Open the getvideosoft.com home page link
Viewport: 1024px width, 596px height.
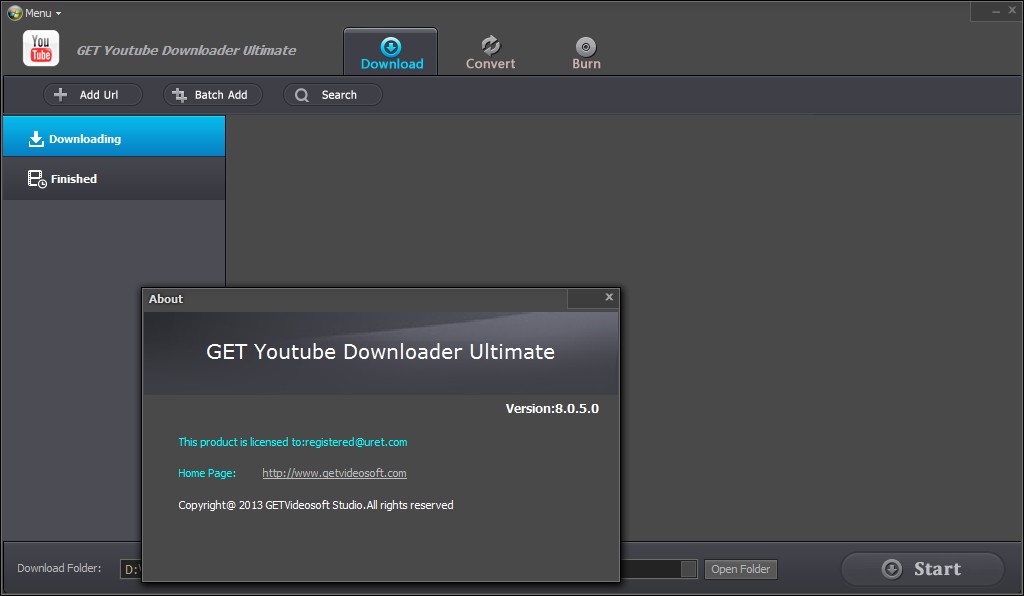(334, 473)
